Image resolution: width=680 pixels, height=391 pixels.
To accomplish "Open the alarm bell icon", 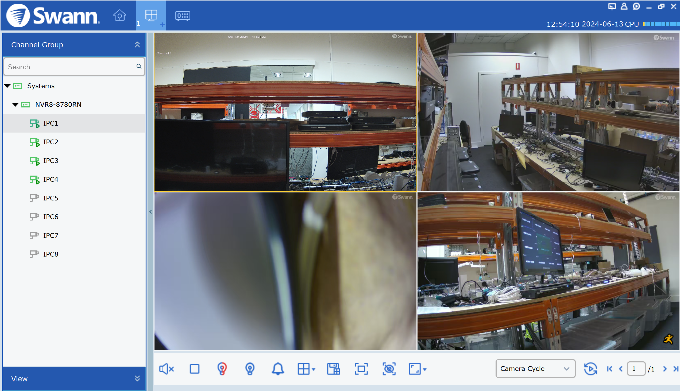I will point(278,369).
